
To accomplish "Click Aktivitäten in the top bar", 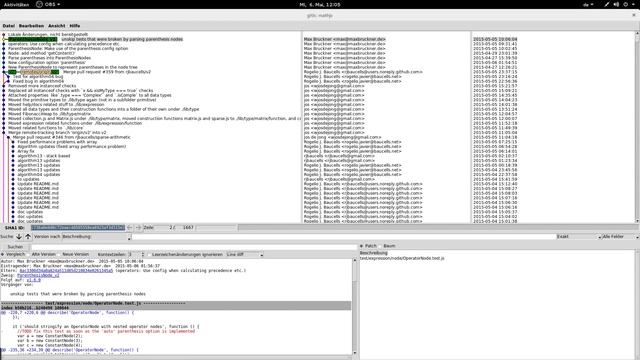I will [16, 4].
